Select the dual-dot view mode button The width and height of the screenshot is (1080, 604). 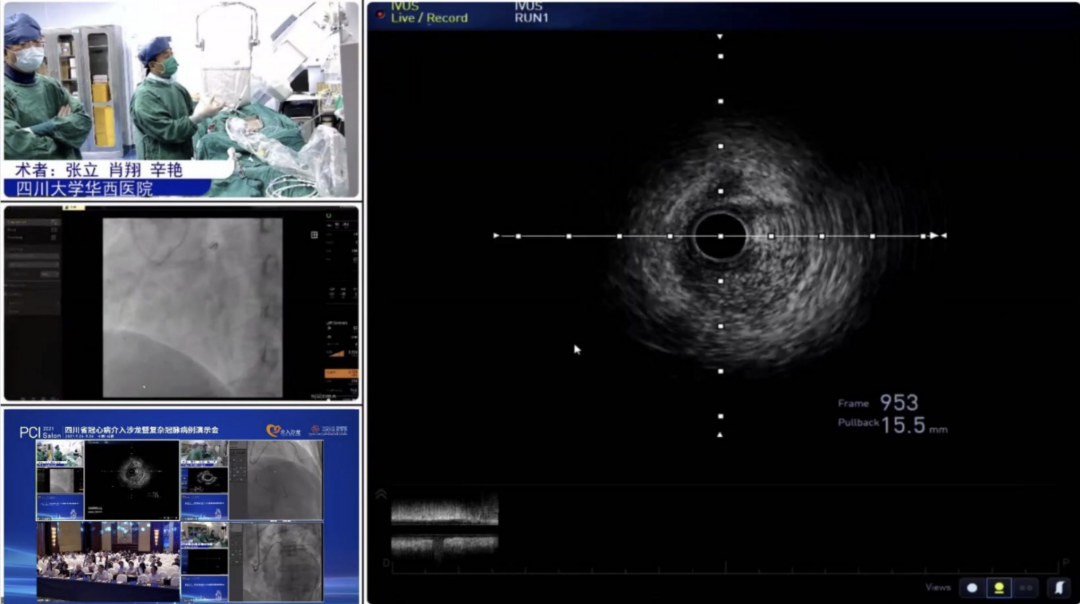click(1027, 588)
